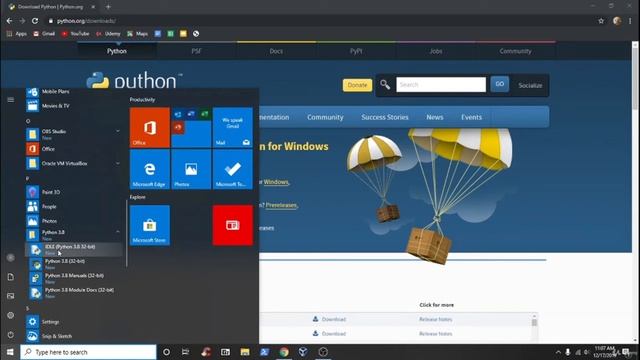Focus the taskbar search box
Image resolution: width=640 pixels, height=360 pixels.
click(88, 352)
